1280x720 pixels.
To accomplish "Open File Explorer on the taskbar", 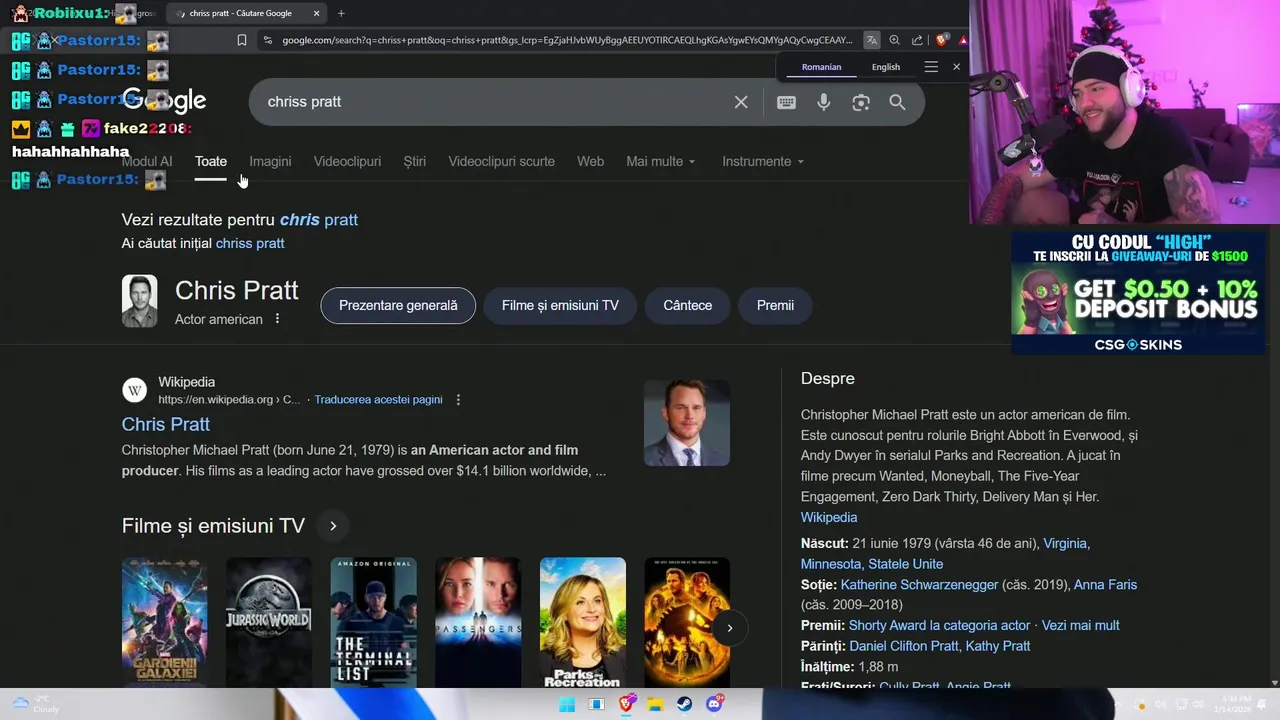I will pyautogui.click(x=655, y=704).
